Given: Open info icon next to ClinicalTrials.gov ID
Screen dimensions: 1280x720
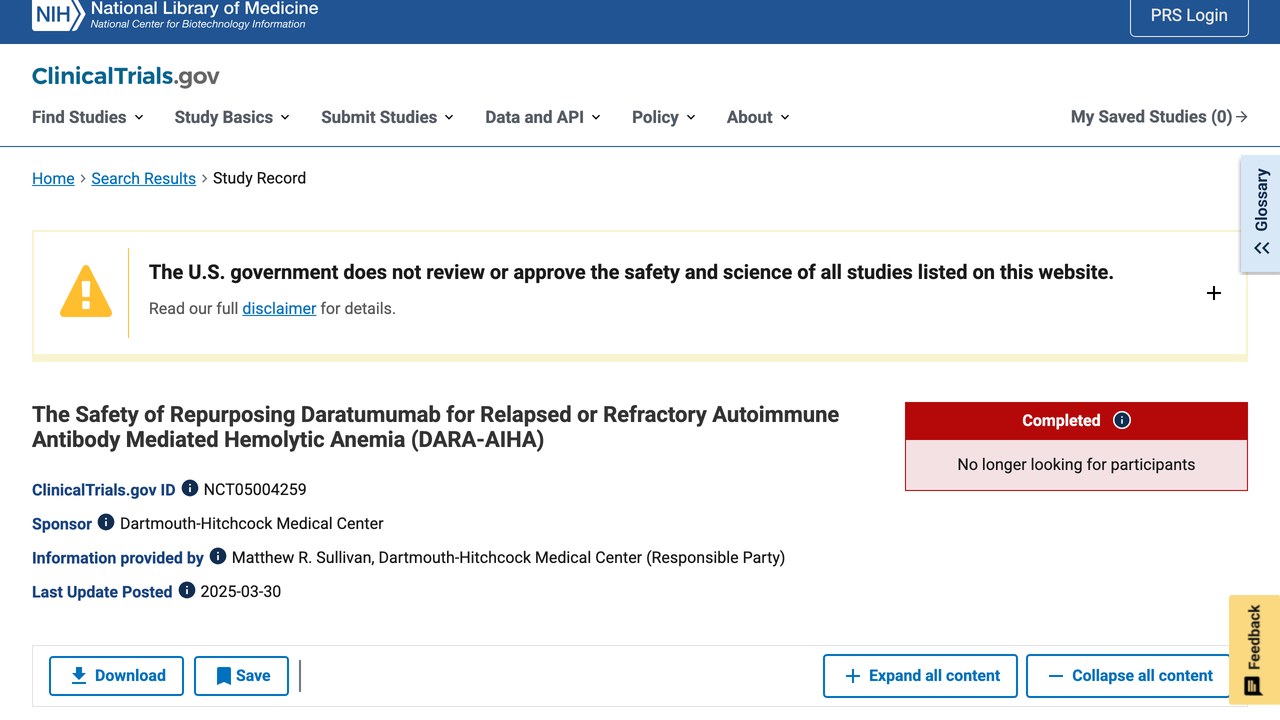Looking at the screenshot, I should (x=190, y=489).
